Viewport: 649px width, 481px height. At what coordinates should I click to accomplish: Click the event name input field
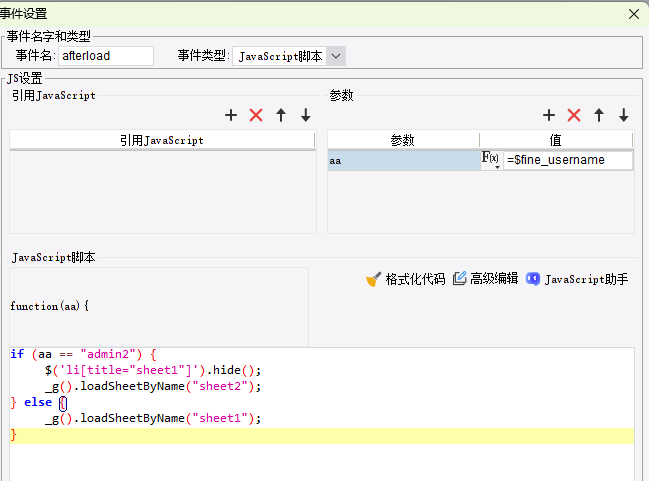(106, 56)
